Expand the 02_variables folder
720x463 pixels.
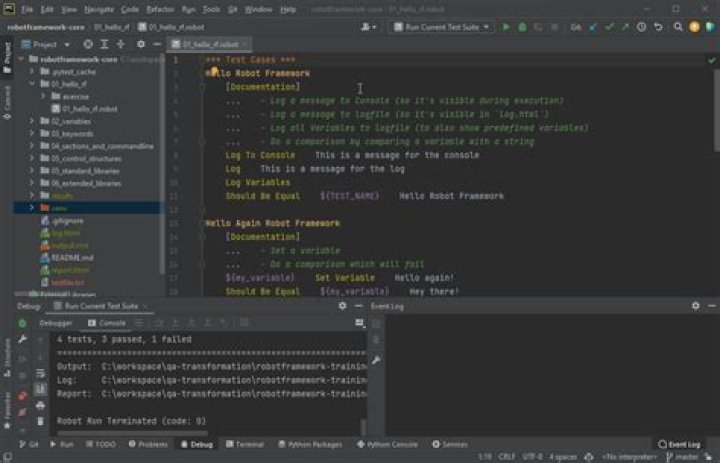32,121
